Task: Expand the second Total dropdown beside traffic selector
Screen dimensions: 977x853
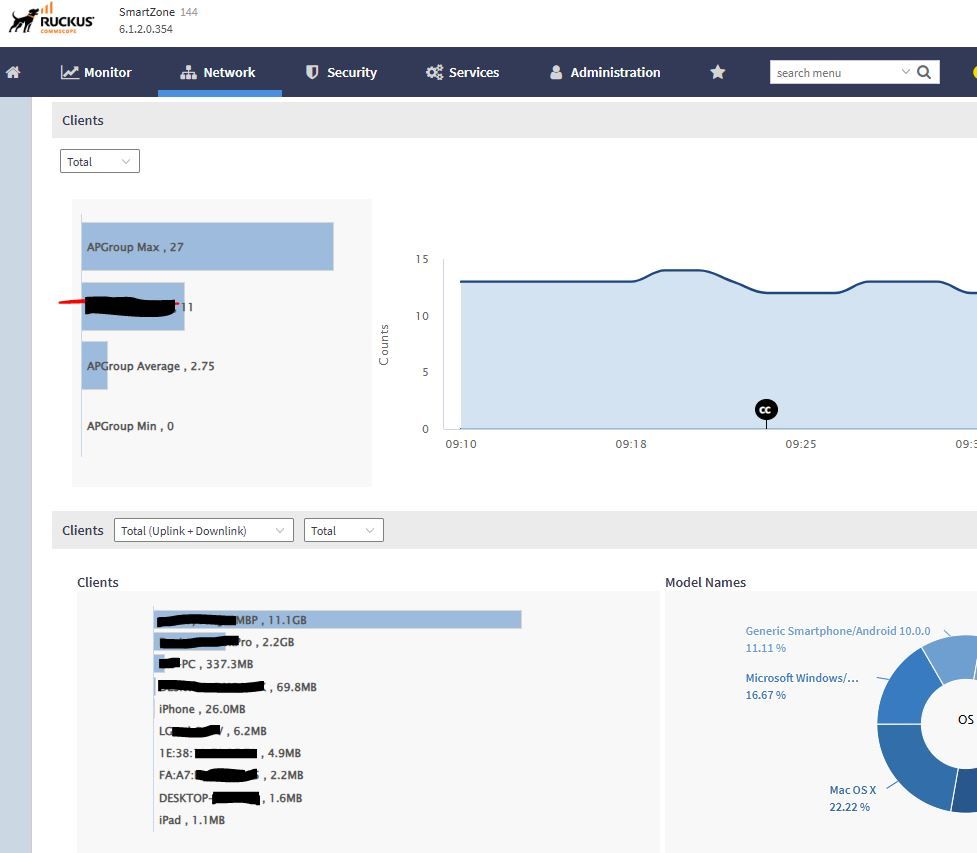Action: point(343,530)
